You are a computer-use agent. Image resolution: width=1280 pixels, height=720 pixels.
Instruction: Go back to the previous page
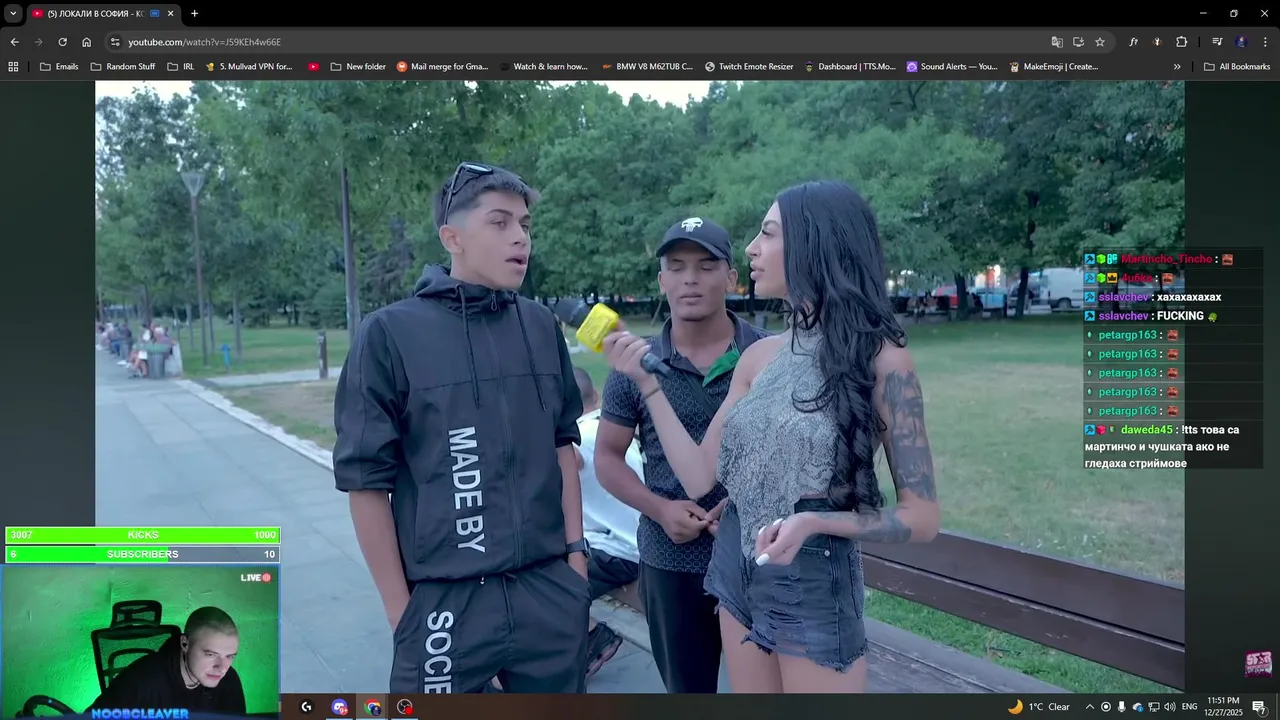point(14,42)
